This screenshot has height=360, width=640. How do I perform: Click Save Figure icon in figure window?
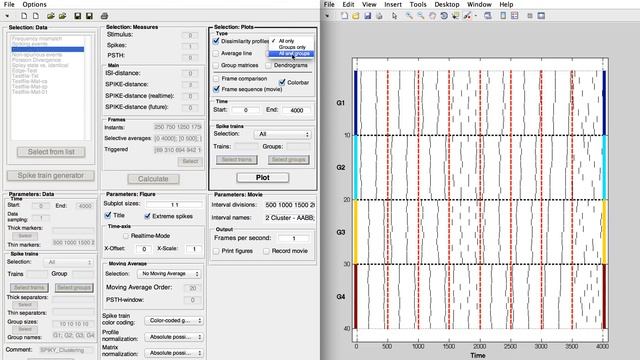click(x=367, y=16)
